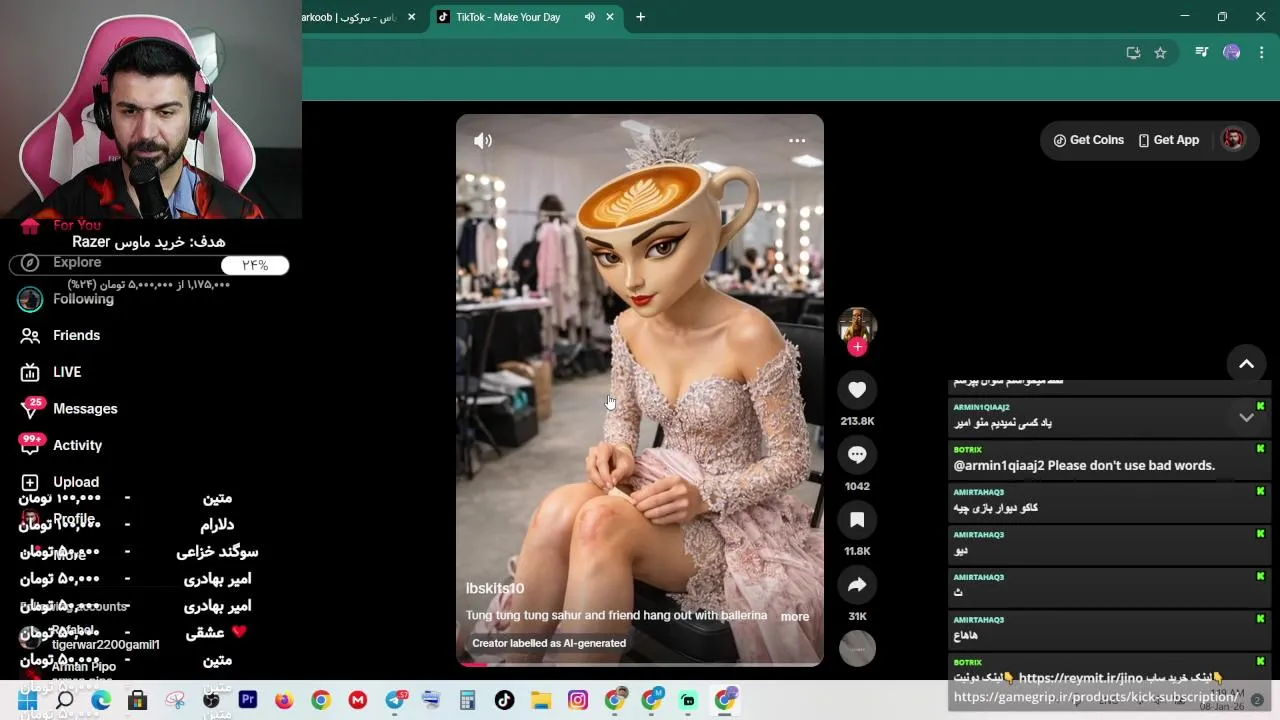Mute the TikTok video sound

(483, 141)
